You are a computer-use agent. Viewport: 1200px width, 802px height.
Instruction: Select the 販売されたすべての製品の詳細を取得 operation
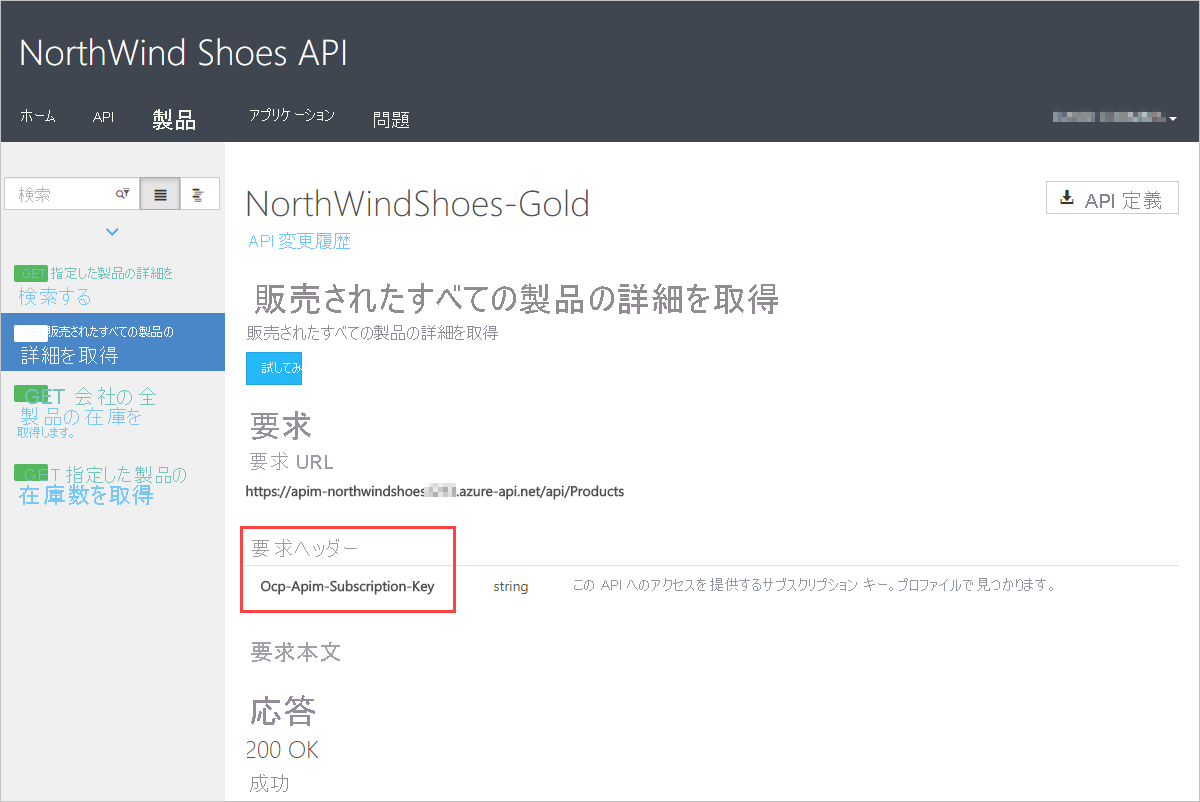112,342
